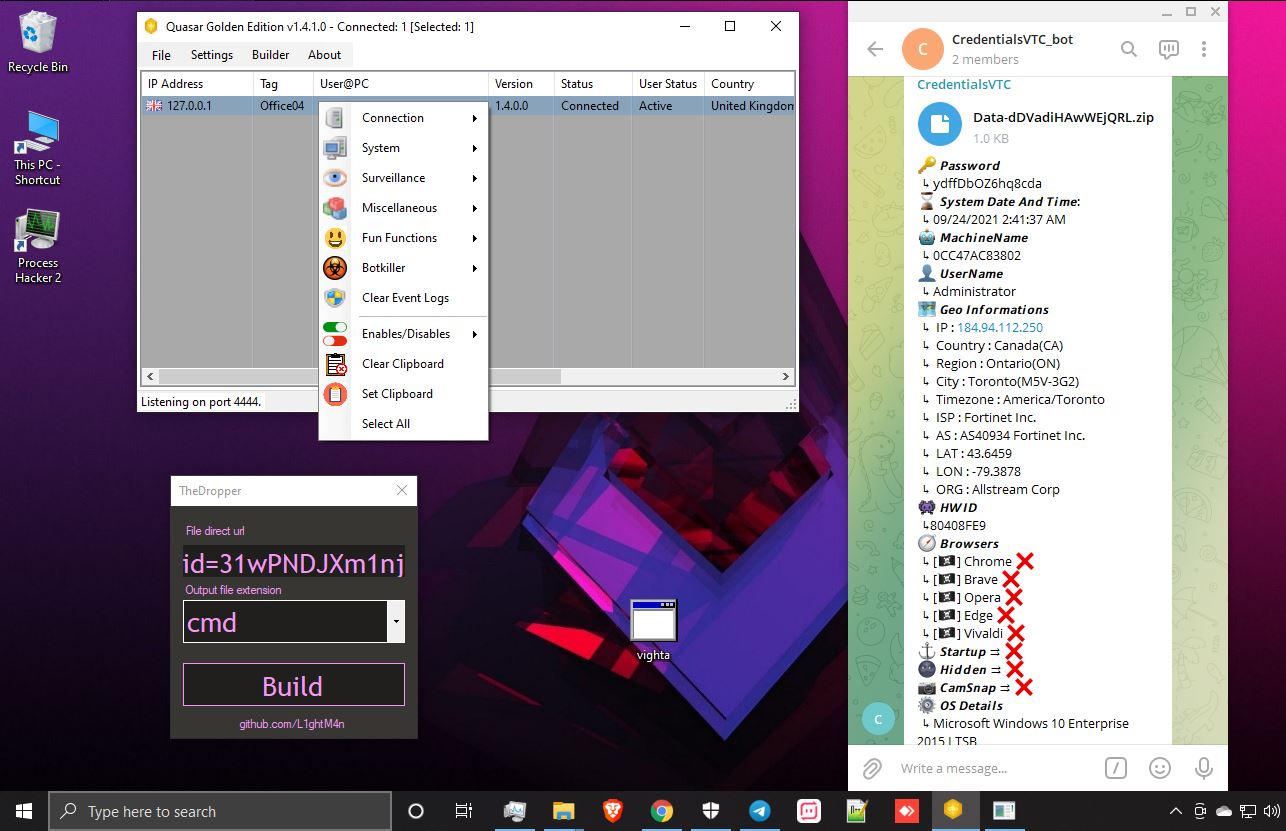The image size is (1286, 831).
Task: Click the Windows Start button
Action: (x=24, y=811)
